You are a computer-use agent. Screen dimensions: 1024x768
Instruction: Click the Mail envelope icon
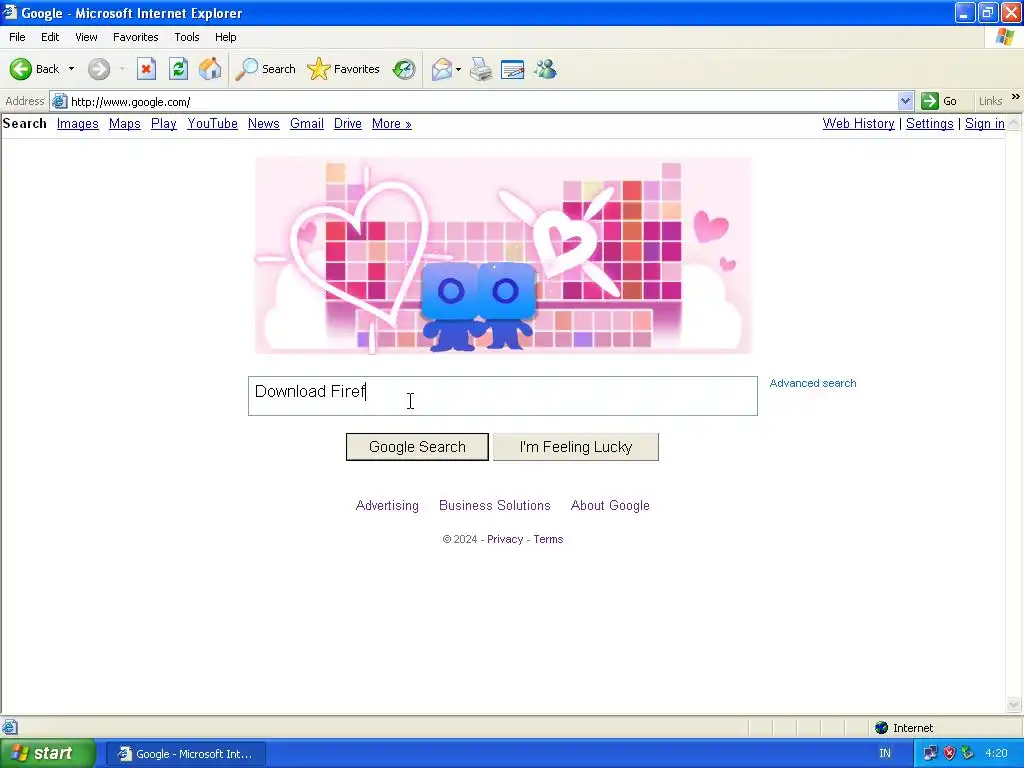pyautogui.click(x=442, y=69)
